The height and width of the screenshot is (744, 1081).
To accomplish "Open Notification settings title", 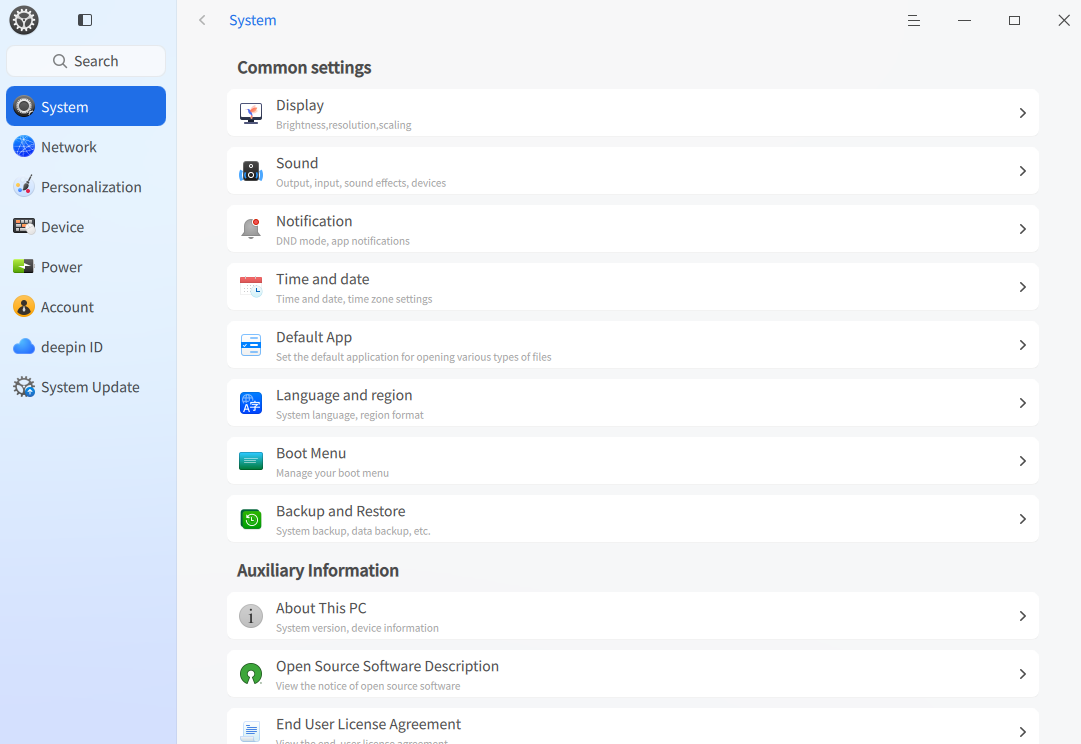I will [314, 221].
